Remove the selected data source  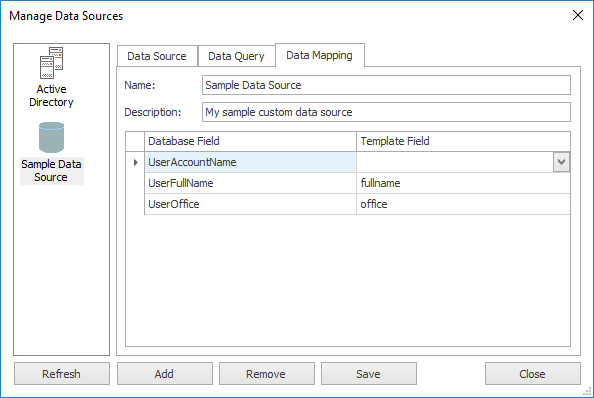point(266,374)
